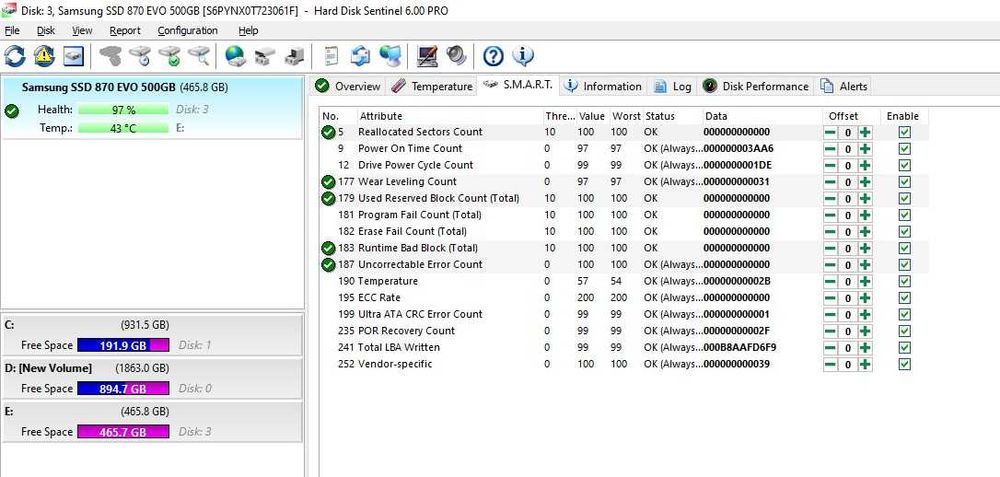
Task: Open the View menu
Action: point(82,31)
